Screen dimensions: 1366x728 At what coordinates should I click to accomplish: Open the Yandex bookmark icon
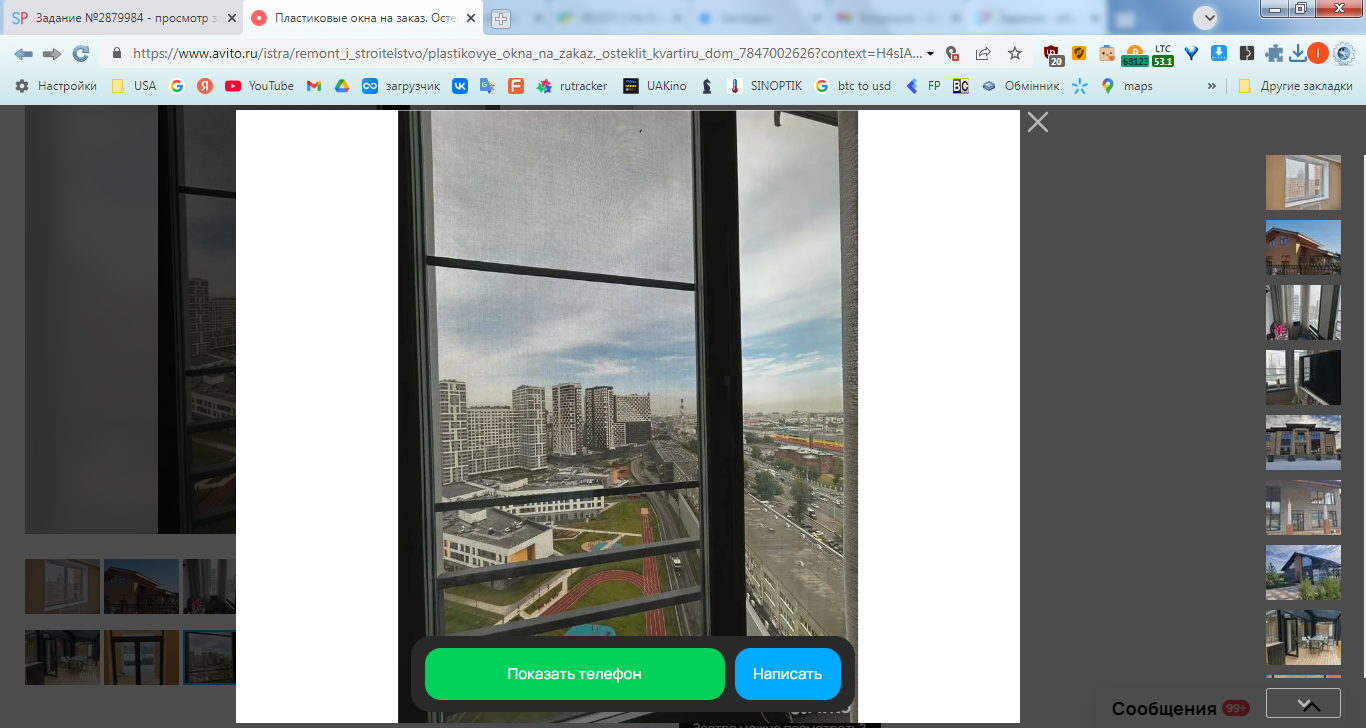[x=204, y=86]
